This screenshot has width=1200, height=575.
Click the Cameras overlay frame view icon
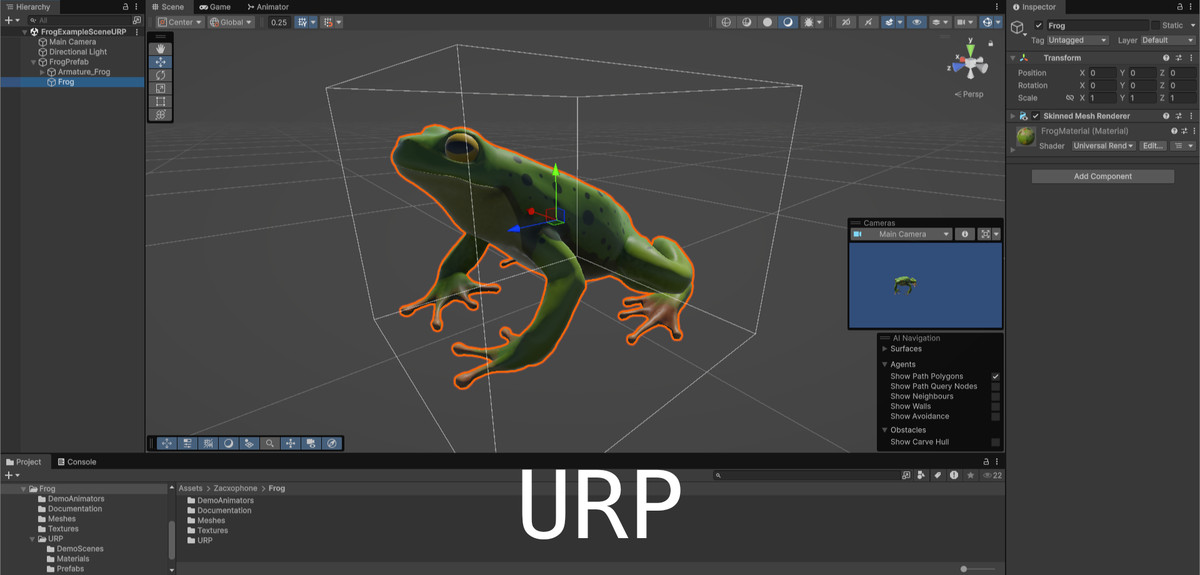[x=988, y=234]
